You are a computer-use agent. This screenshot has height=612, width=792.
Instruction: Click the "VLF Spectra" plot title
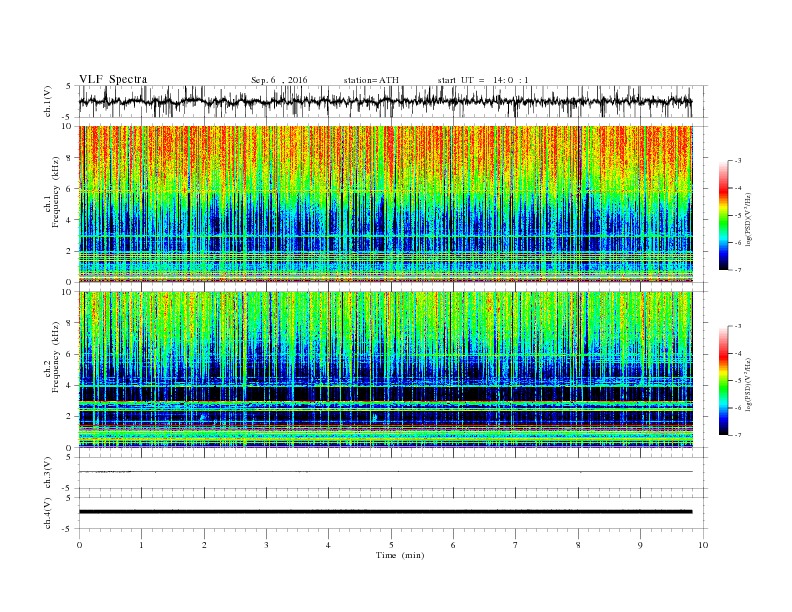tap(113, 79)
